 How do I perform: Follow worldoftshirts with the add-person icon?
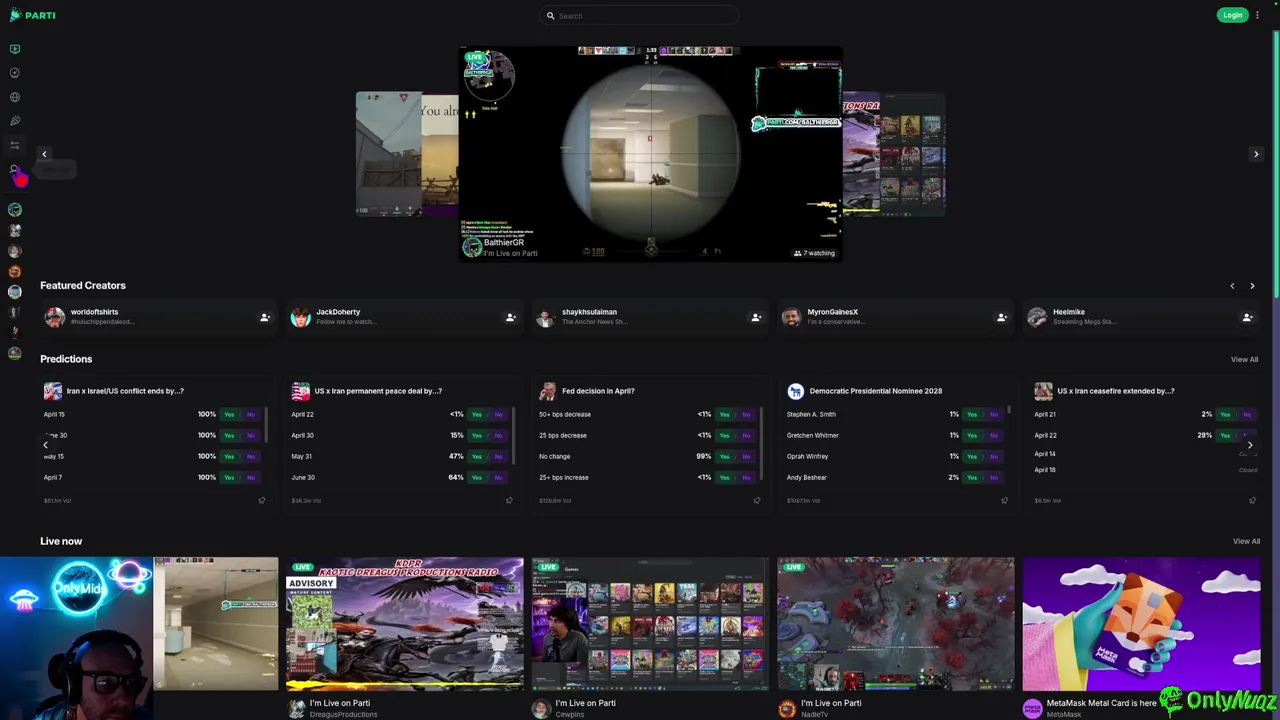tap(265, 318)
